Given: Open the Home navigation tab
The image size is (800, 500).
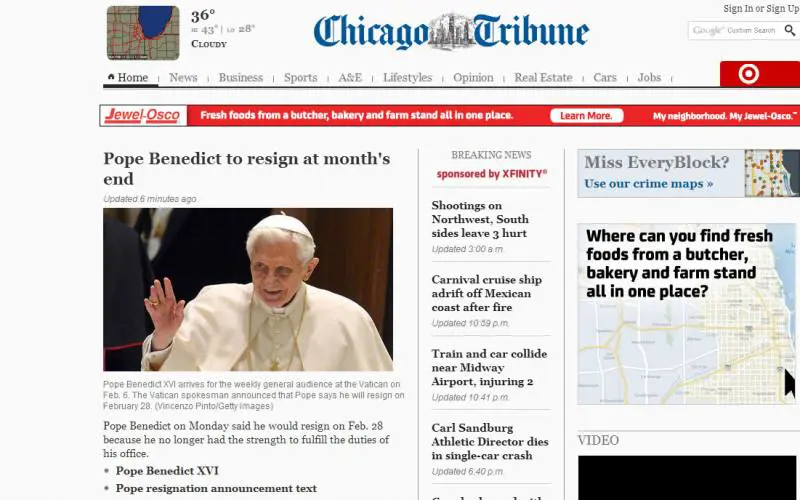Looking at the screenshot, I should pyautogui.click(x=133, y=78).
